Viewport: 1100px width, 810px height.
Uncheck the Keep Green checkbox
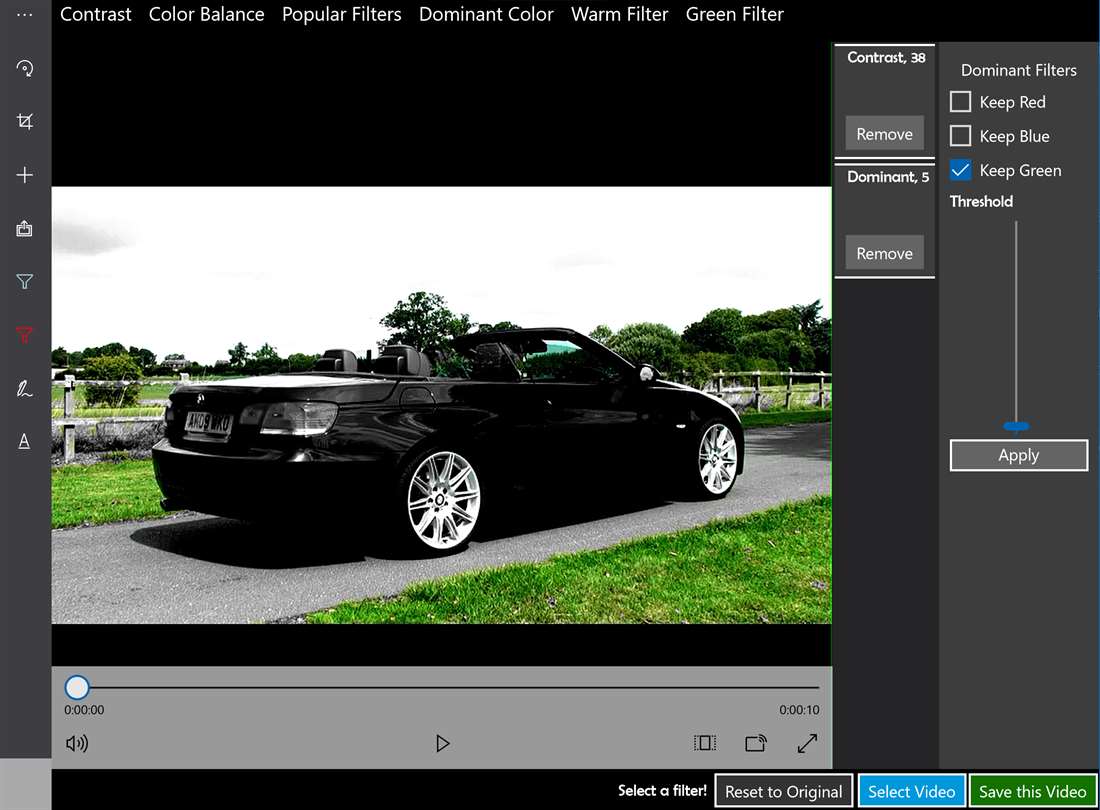tap(960, 170)
